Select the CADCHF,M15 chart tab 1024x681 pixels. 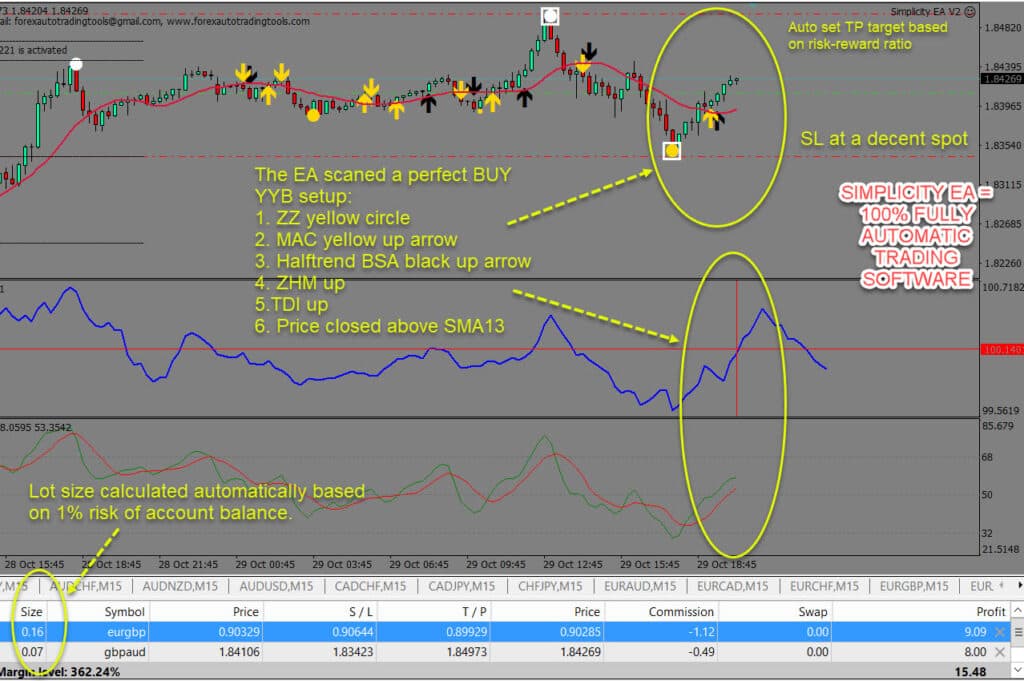click(x=370, y=586)
